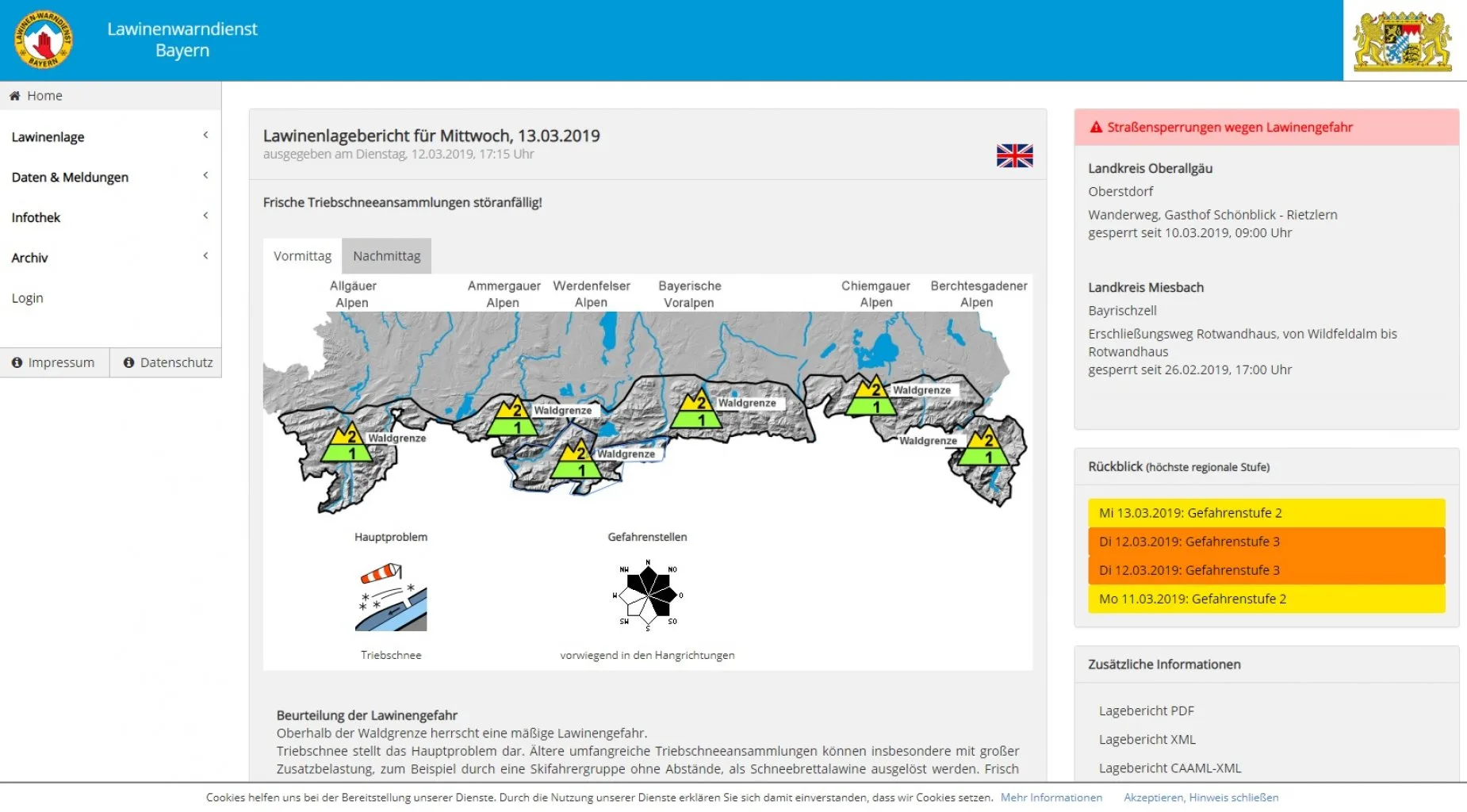The height and width of the screenshot is (812, 1467).
Task: Click yellow Mi 13.03.2019 Gefahrenstufe 2 bar
Action: [x=1266, y=513]
